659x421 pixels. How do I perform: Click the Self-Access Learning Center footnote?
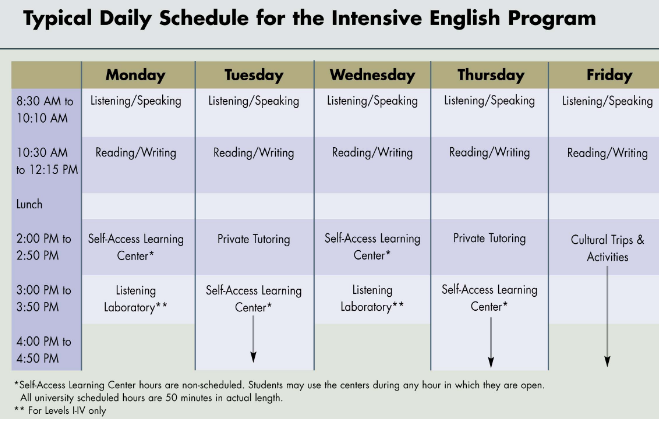point(279,391)
